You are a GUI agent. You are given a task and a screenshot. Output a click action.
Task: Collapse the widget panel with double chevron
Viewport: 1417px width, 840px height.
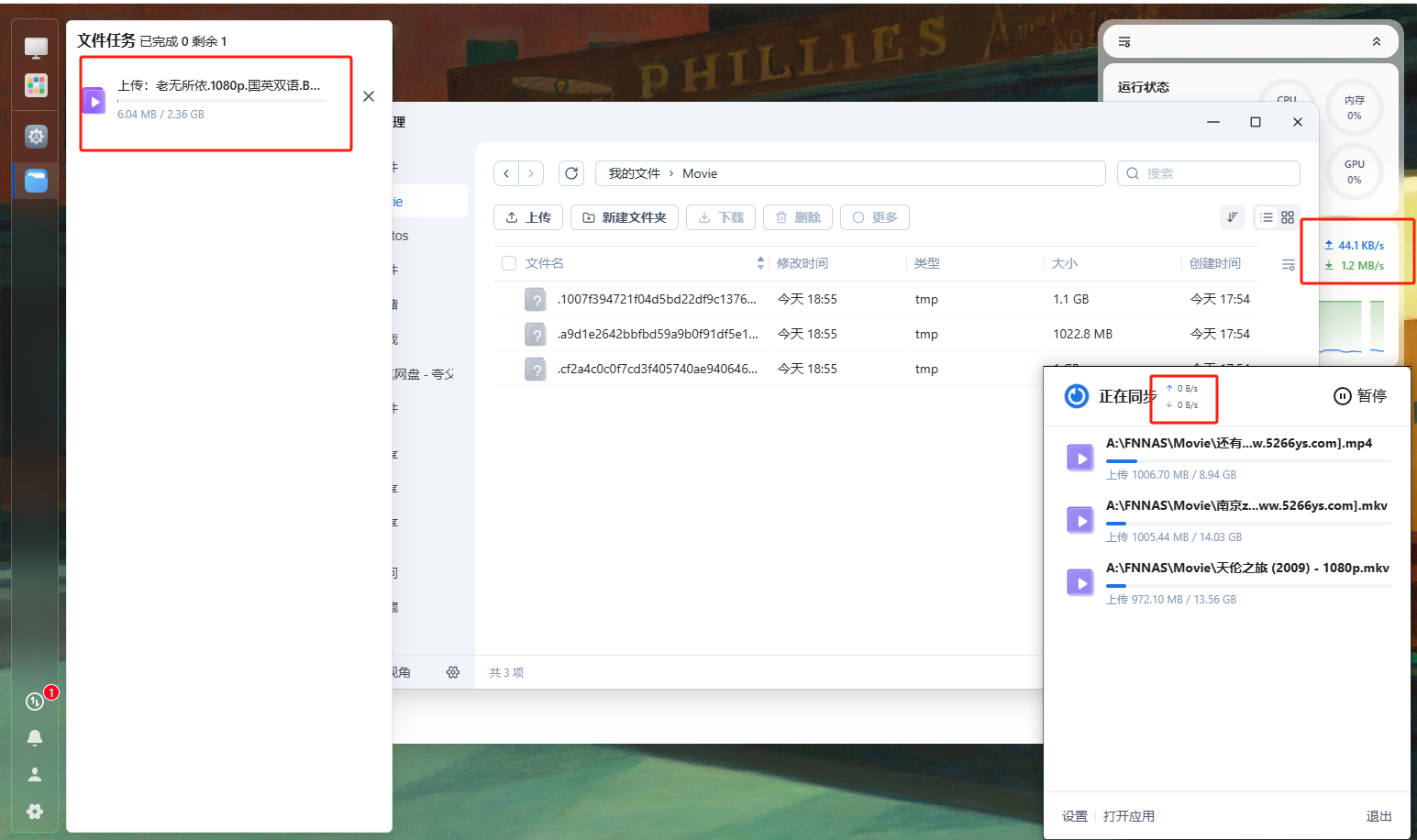pyautogui.click(x=1377, y=42)
